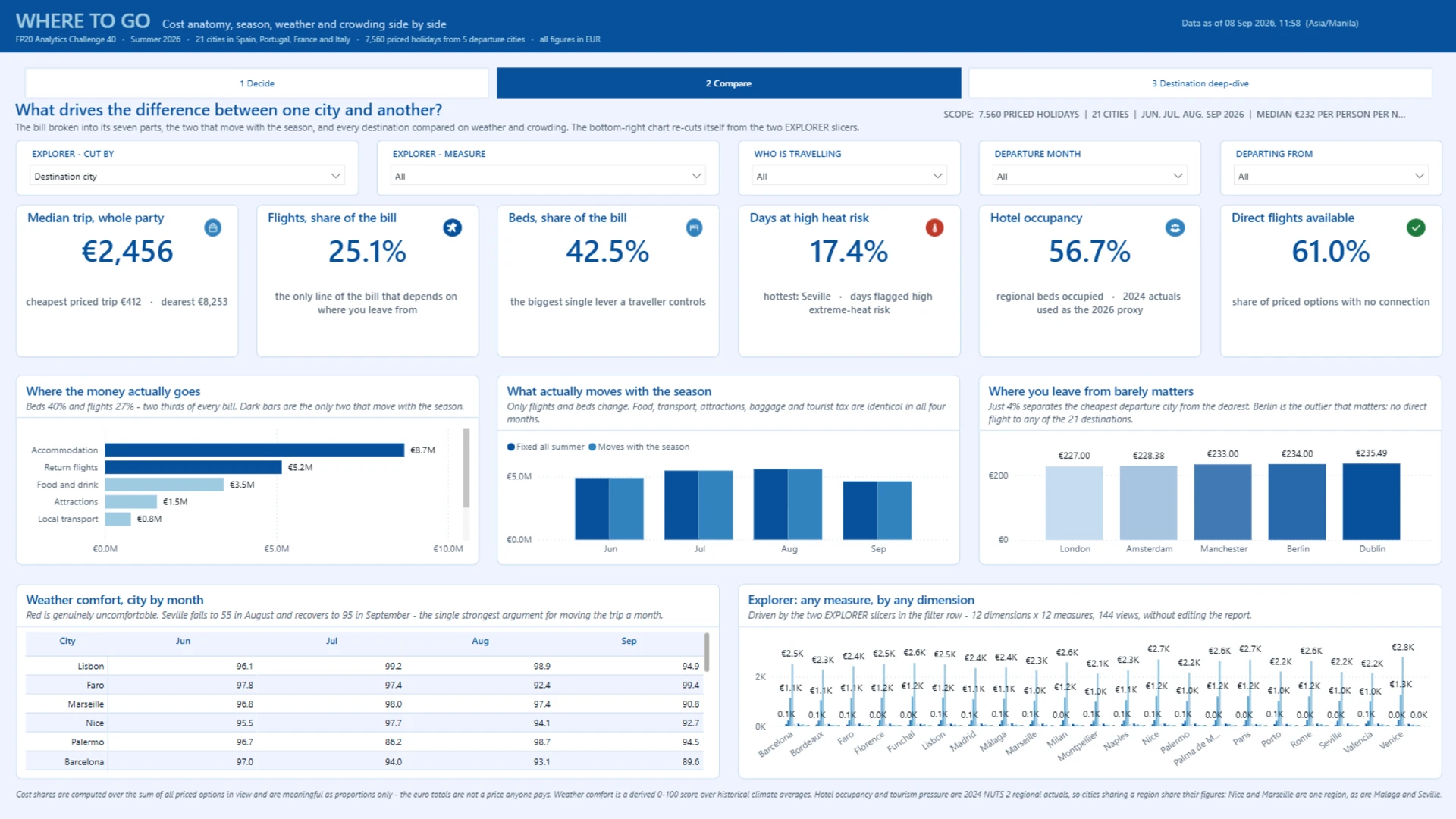
Task: Click the 17.4% high heat risk value
Action: coord(849,252)
